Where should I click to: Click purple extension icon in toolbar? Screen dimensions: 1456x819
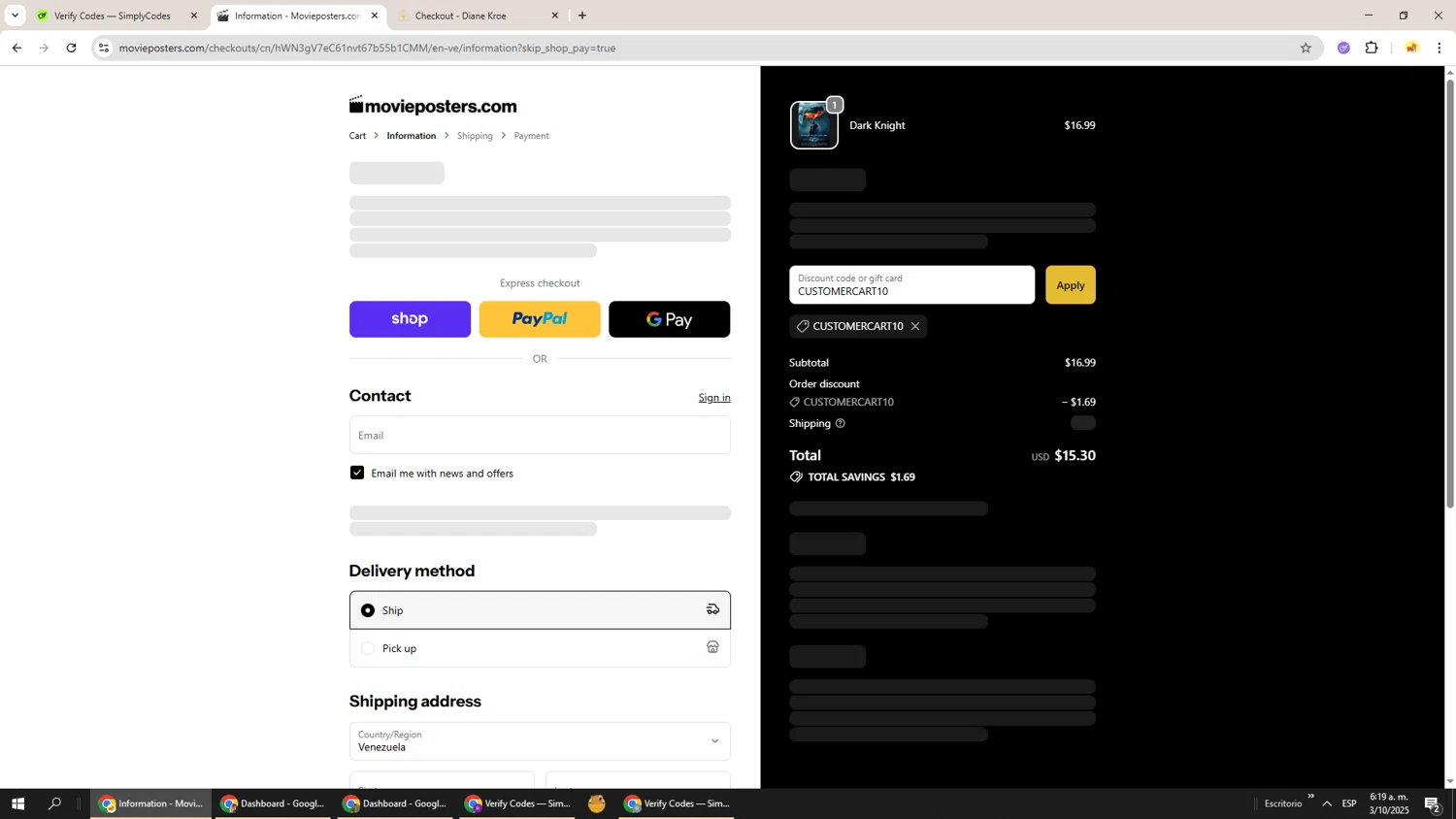click(1343, 48)
